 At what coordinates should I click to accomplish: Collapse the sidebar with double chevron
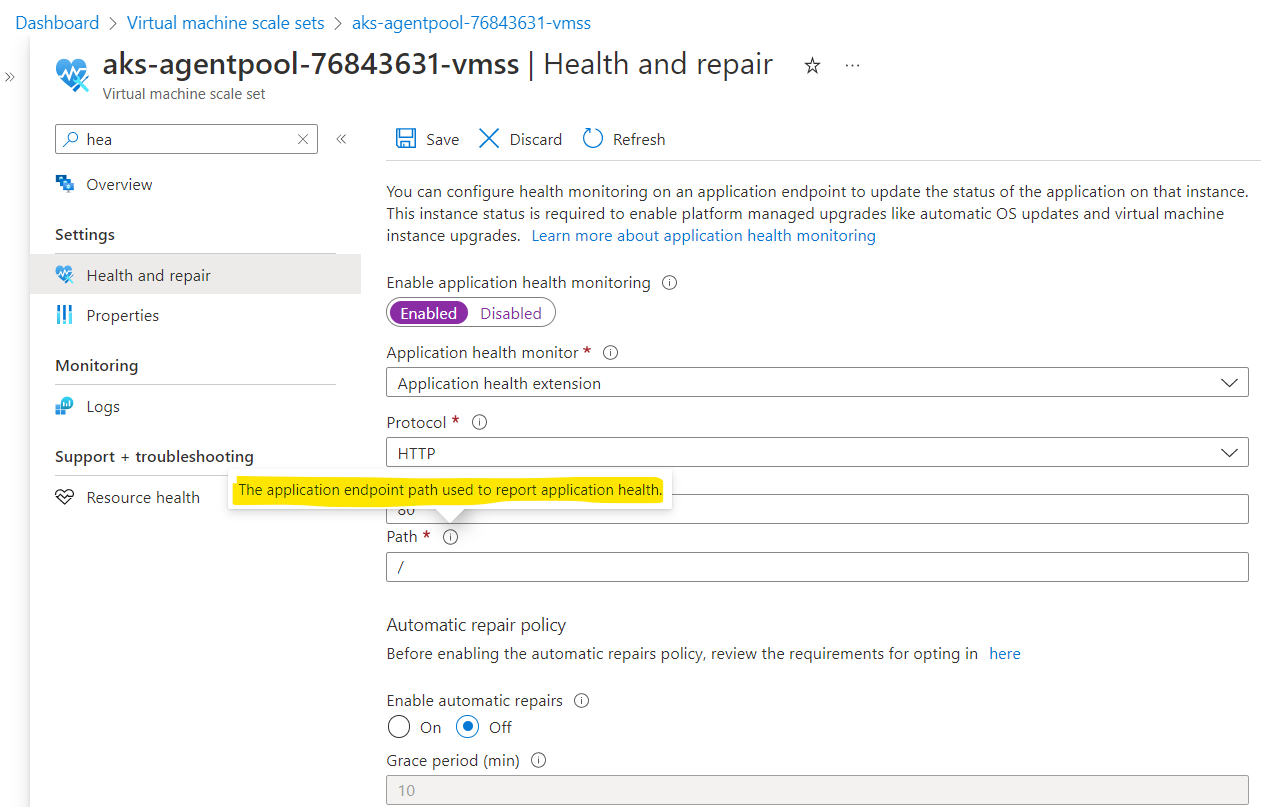341,139
